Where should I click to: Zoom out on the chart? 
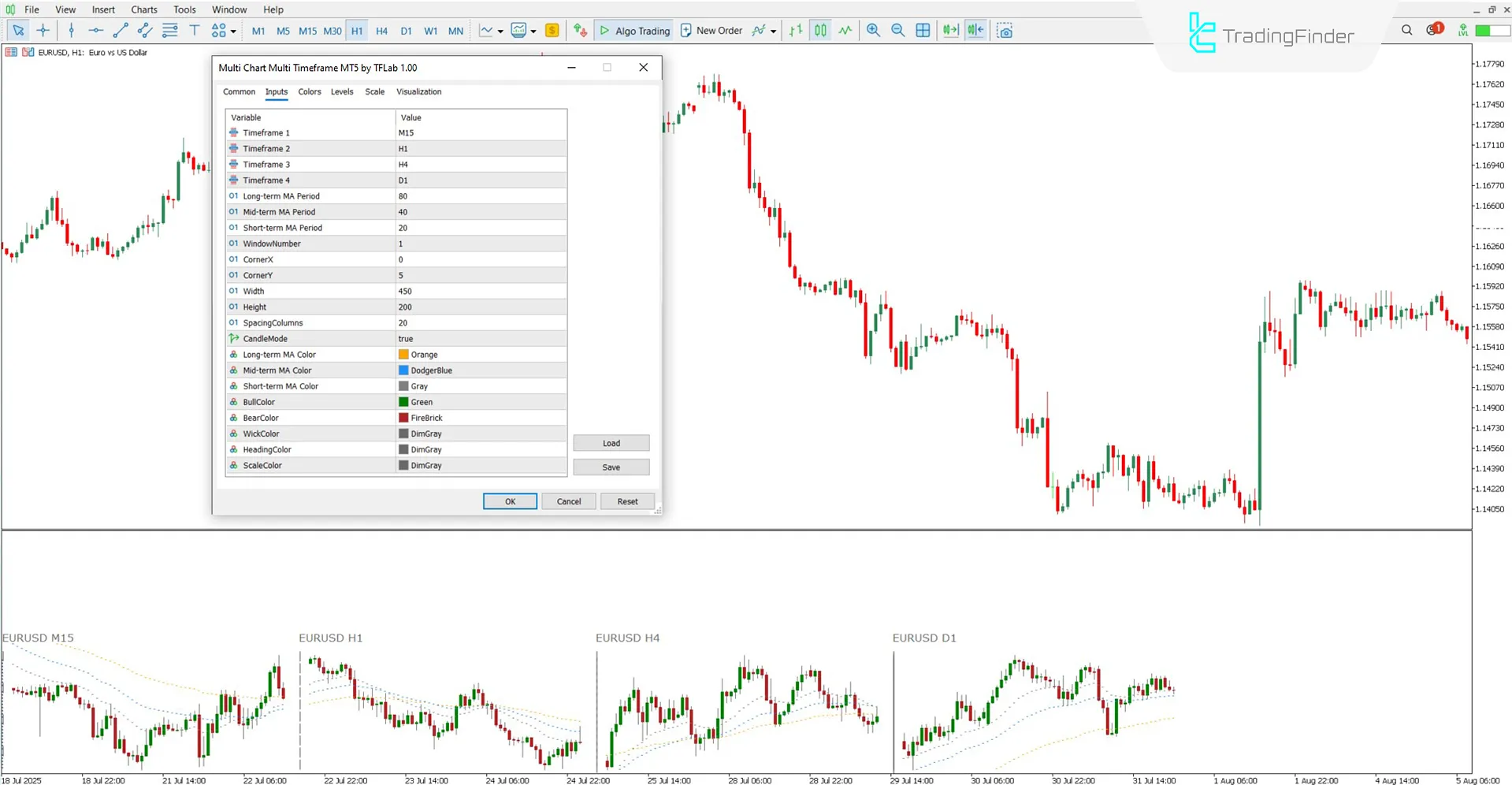tap(897, 30)
